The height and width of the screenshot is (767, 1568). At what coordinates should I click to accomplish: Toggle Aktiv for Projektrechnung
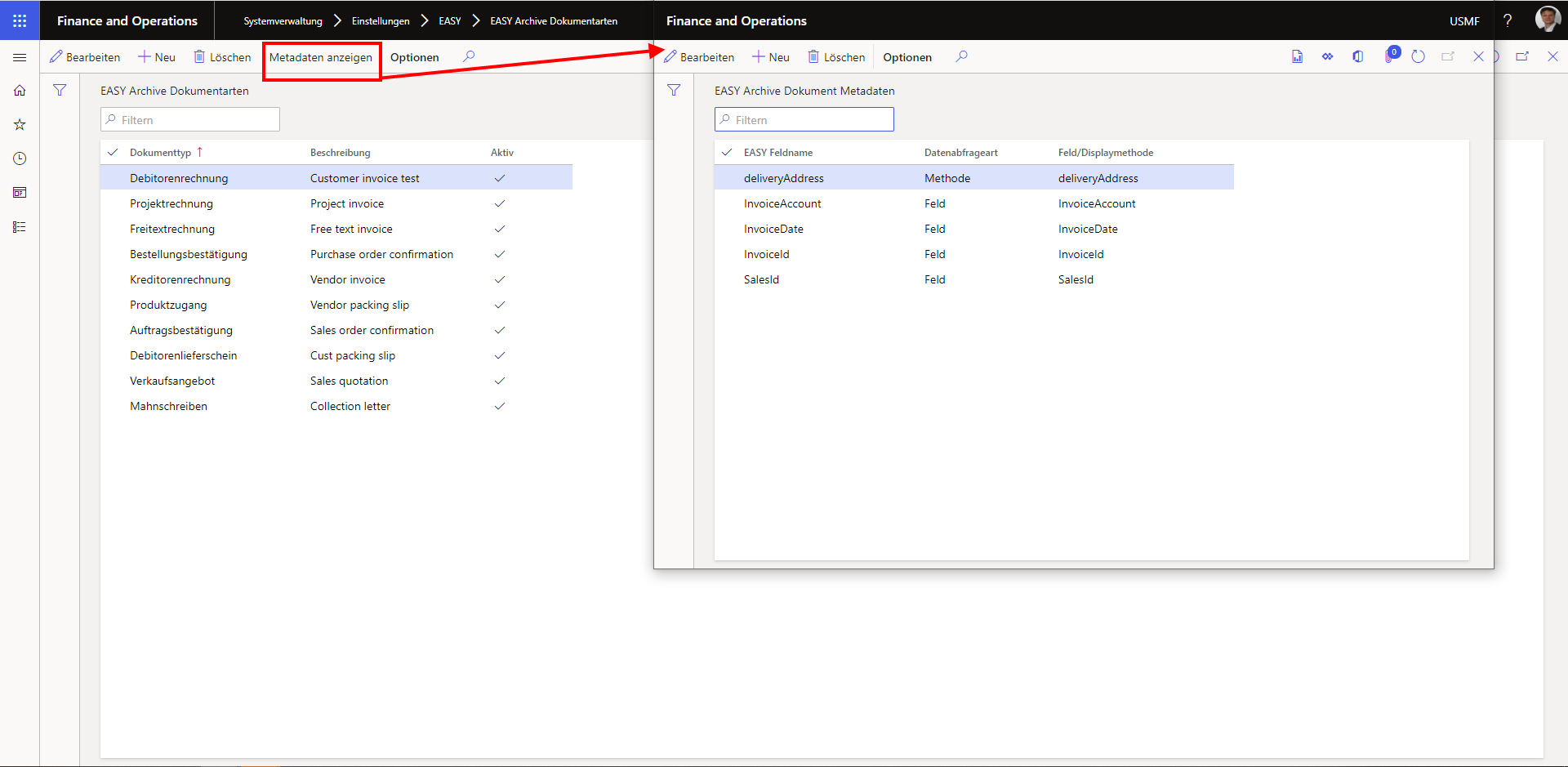500,203
